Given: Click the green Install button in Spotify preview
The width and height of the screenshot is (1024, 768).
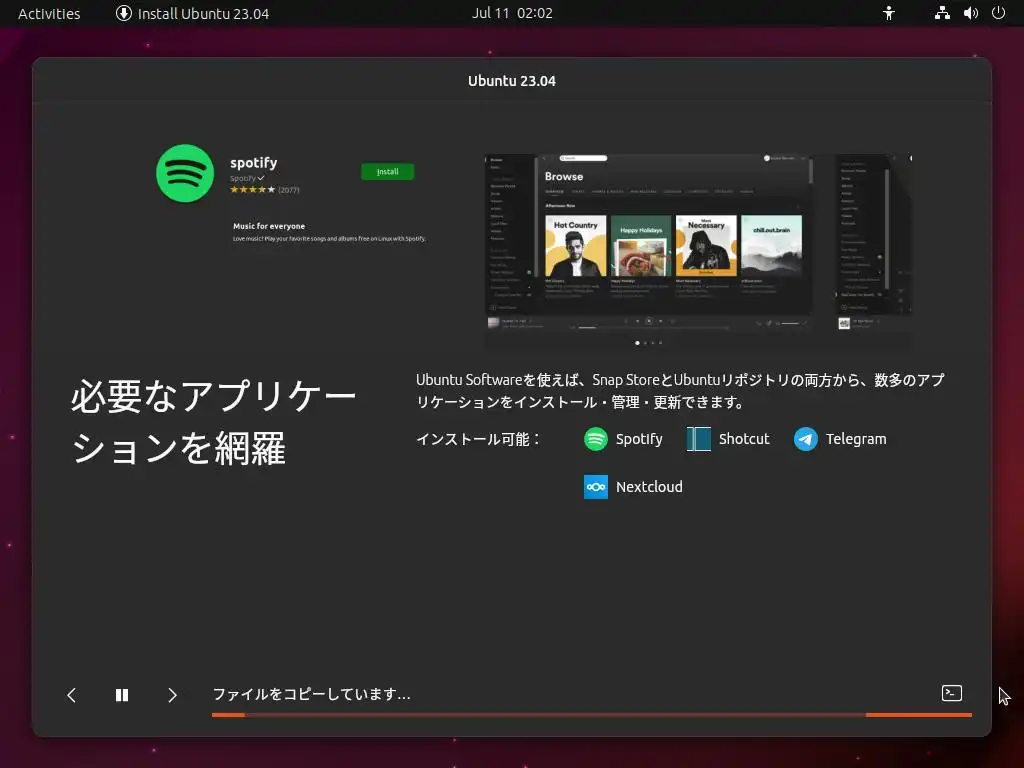Looking at the screenshot, I should [387, 172].
